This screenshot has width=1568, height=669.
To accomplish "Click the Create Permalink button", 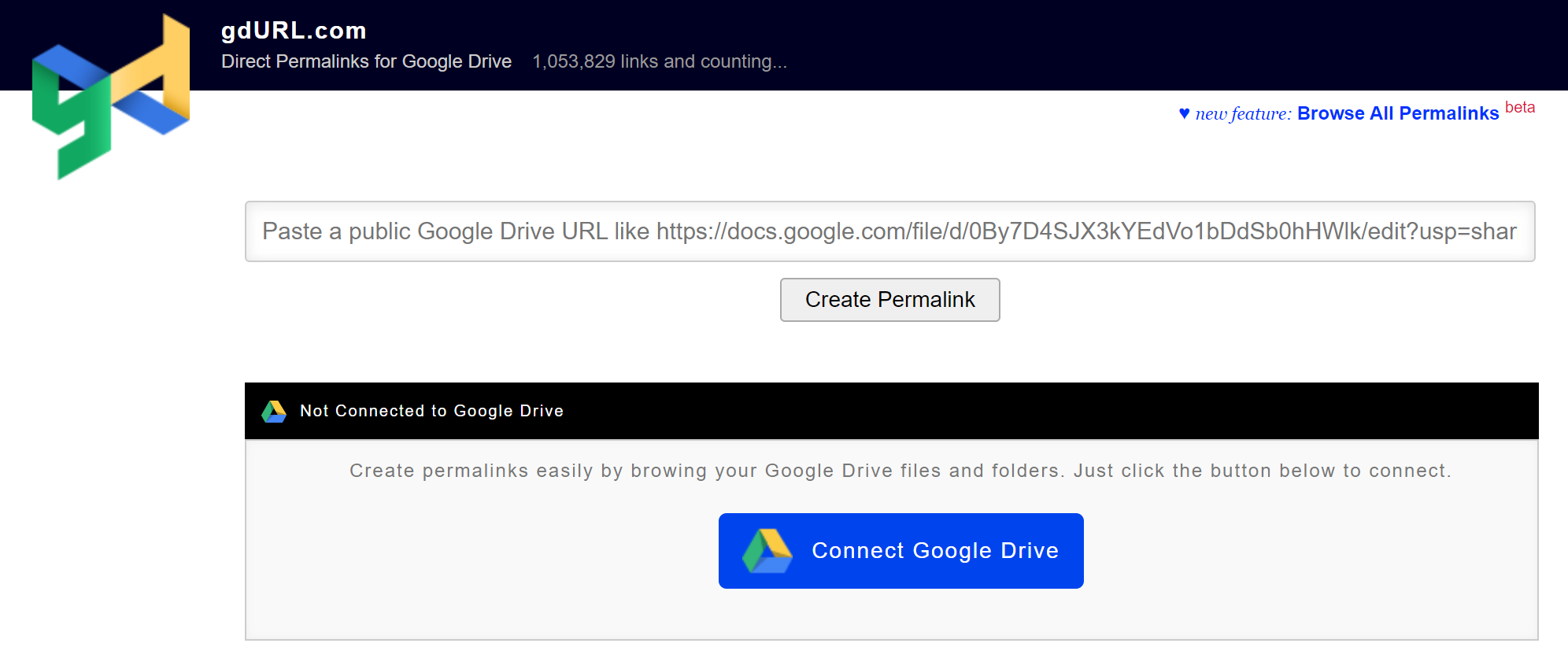I will 889,300.
